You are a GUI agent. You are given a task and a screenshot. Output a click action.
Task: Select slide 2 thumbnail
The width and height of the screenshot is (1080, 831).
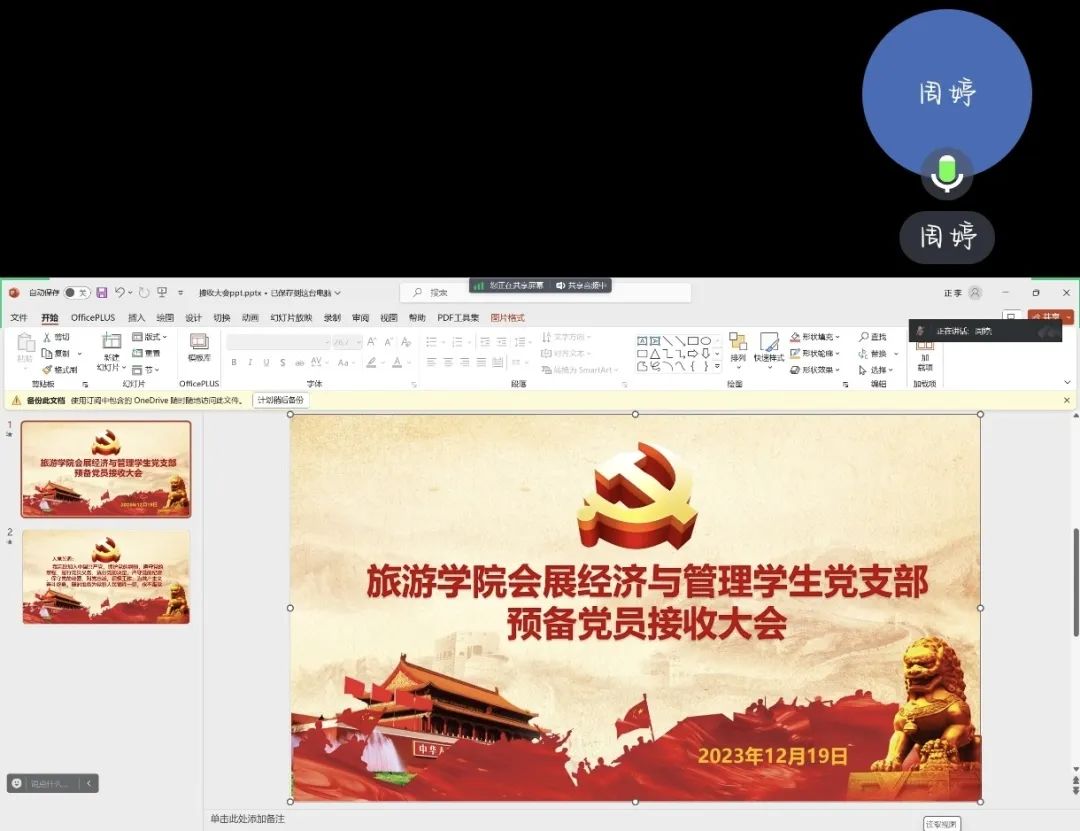pyautogui.click(x=106, y=577)
